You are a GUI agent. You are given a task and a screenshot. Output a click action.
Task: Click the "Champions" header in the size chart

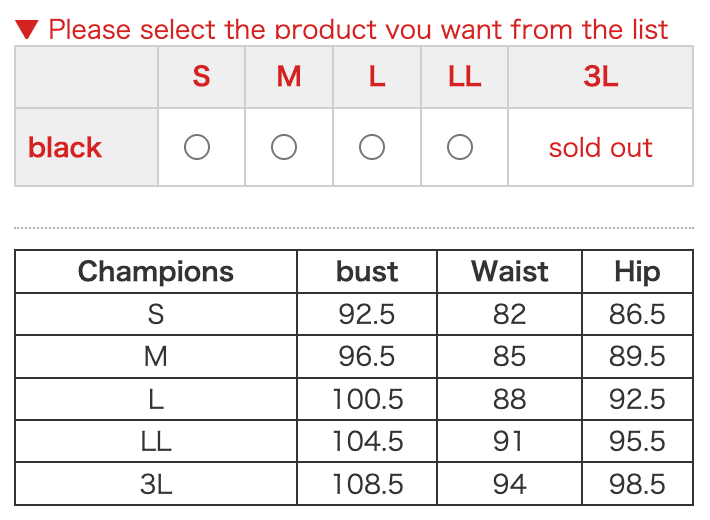pos(156,271)
